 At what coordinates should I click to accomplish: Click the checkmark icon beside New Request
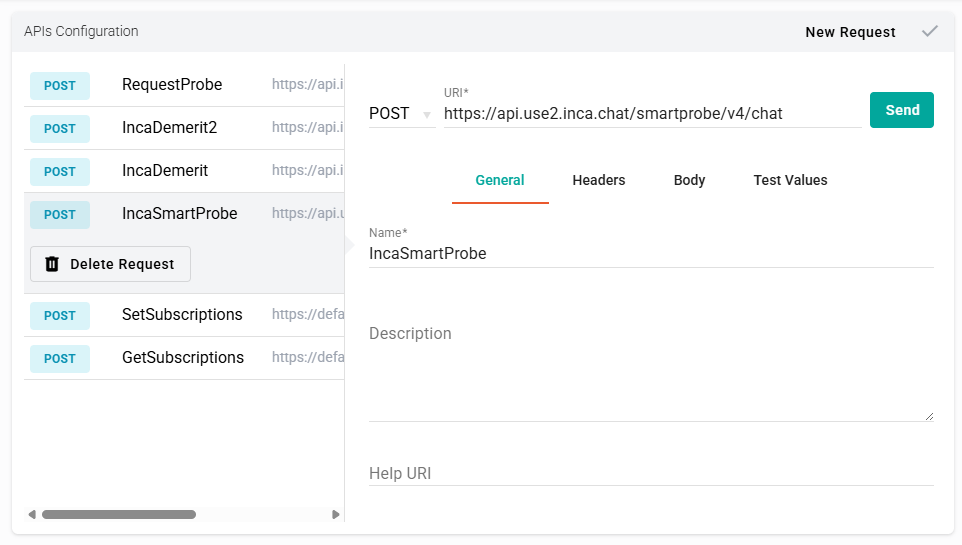[930, 31]
